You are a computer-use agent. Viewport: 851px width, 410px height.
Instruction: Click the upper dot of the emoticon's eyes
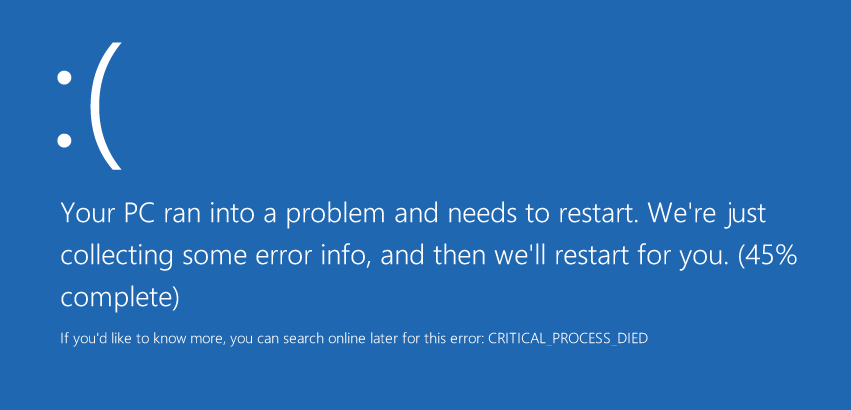(65, 78)
